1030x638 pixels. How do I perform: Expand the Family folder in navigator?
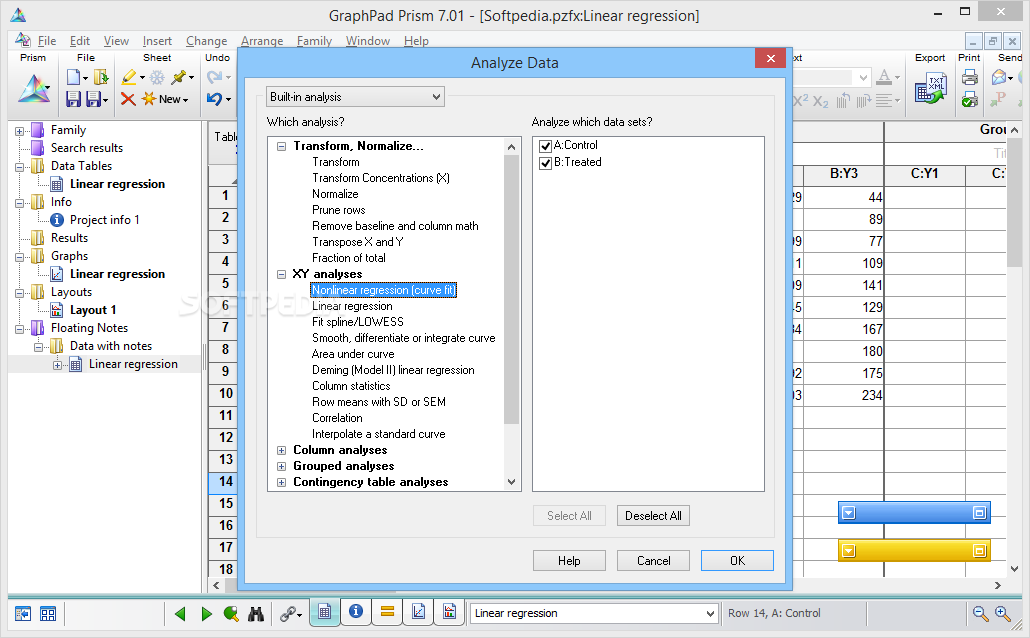pyautogui.click(x=20, y=131)
